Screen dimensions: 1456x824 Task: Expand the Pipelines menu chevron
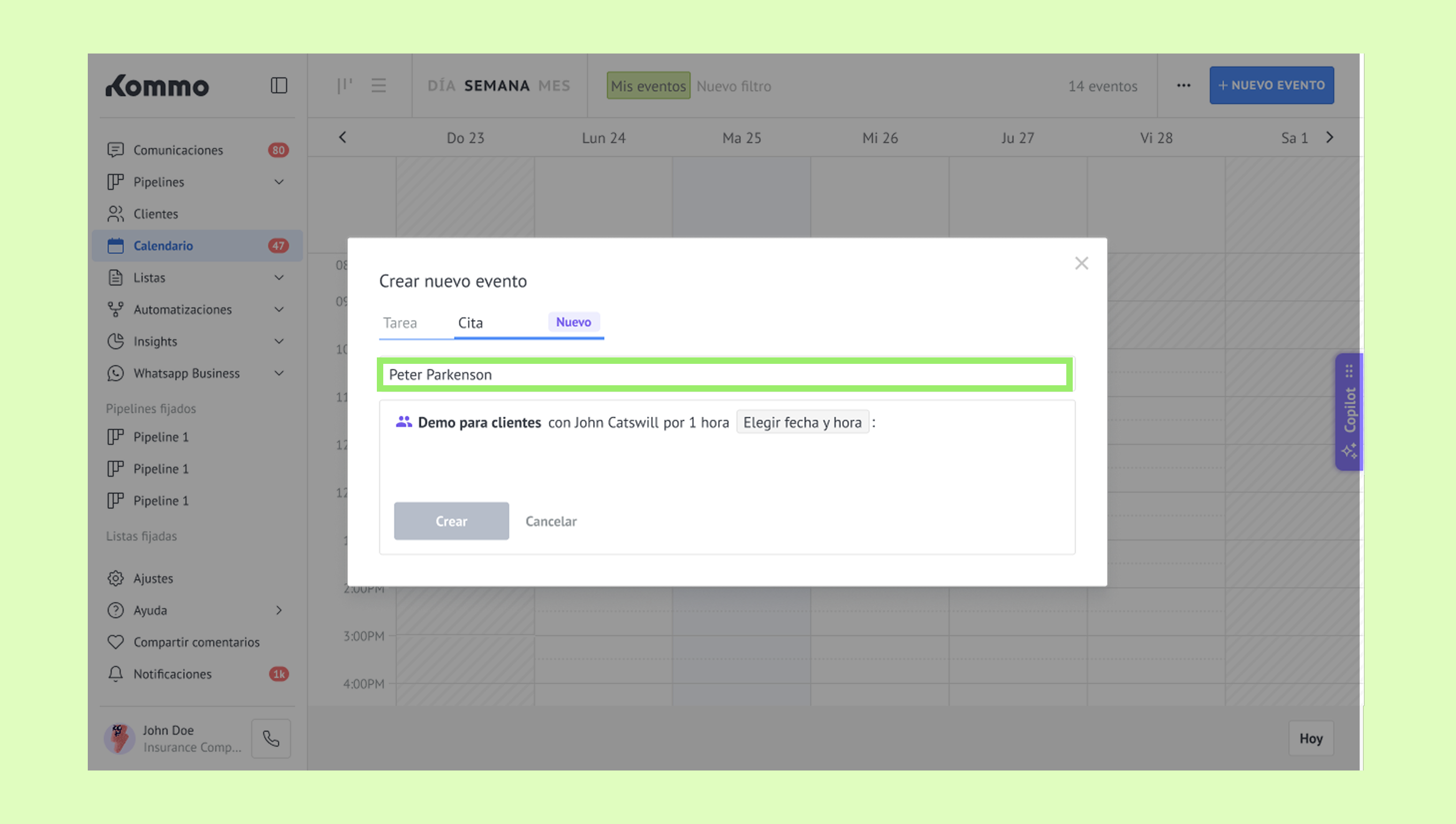[x=279, y=182]
